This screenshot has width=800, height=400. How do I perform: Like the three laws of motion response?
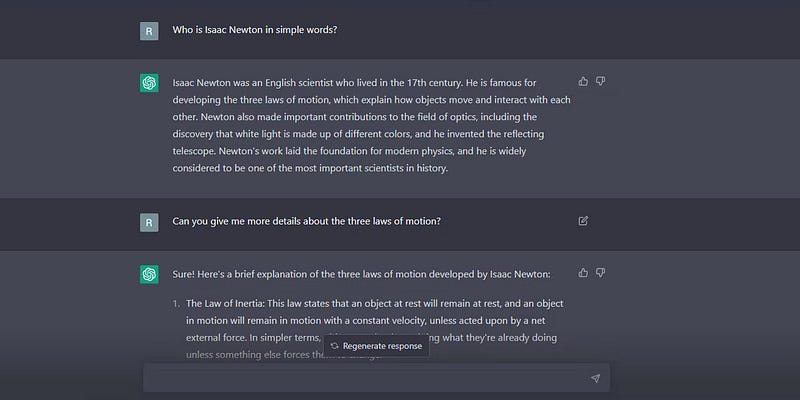pyautogui.click(x=583, y=272)
